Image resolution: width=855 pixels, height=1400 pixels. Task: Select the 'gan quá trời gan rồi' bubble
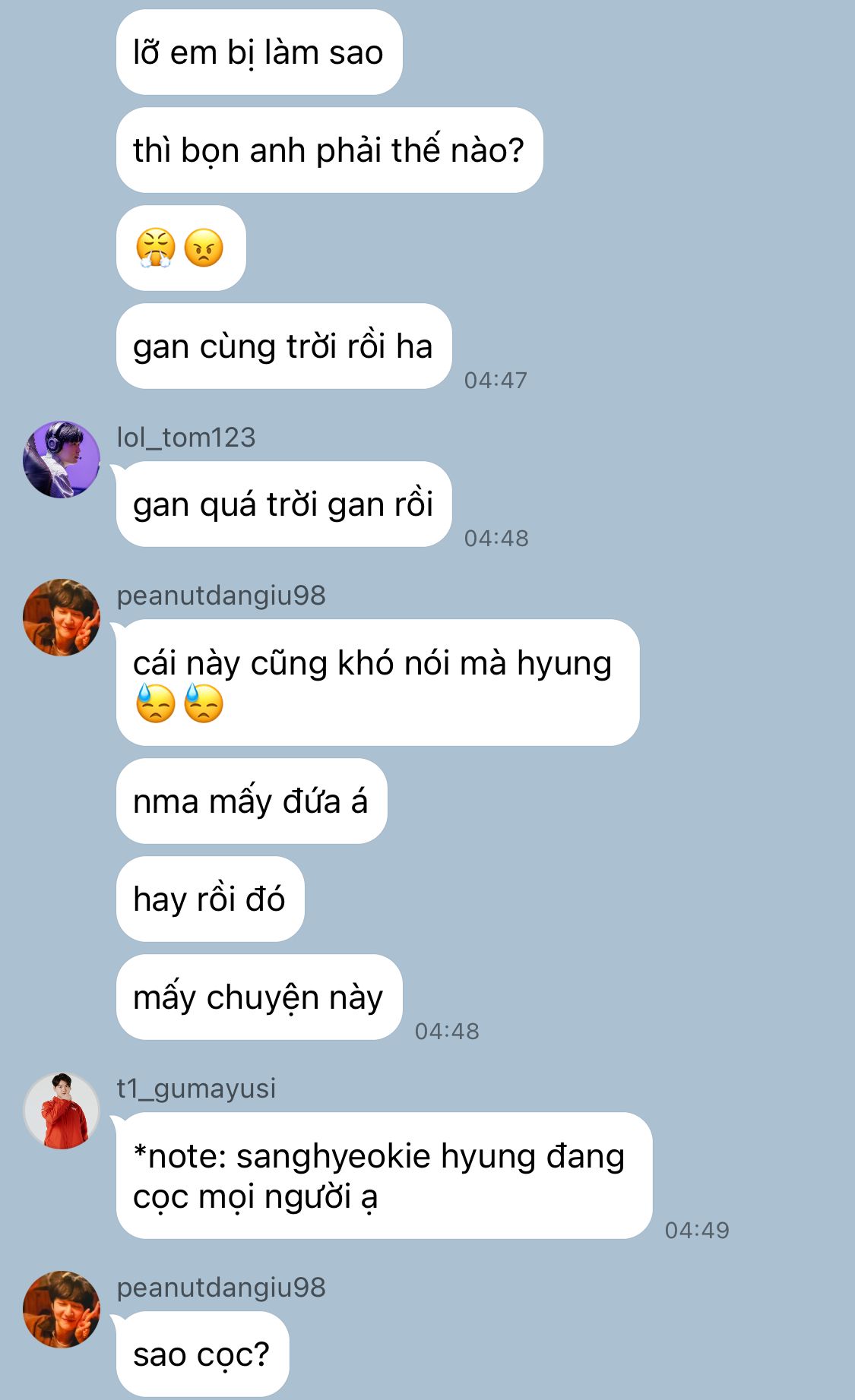(284, 504)
